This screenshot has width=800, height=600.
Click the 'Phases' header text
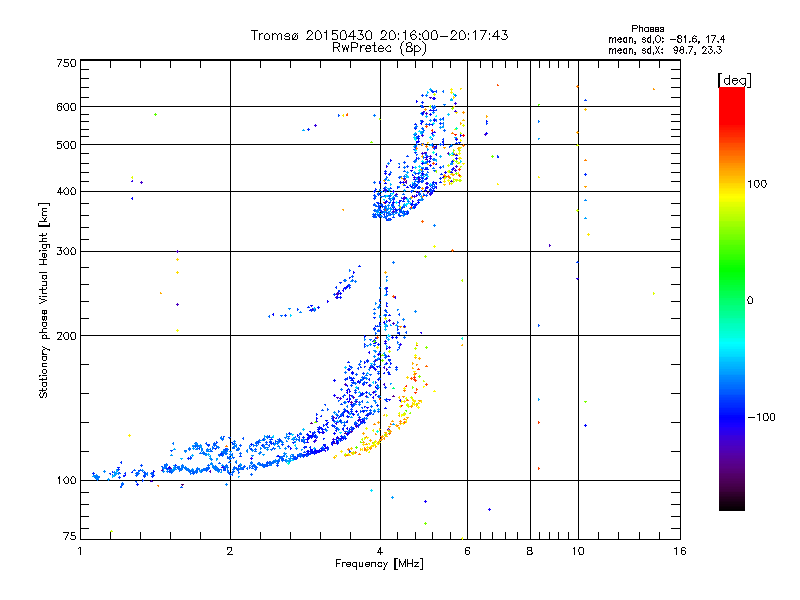click(x=647, y=29)
